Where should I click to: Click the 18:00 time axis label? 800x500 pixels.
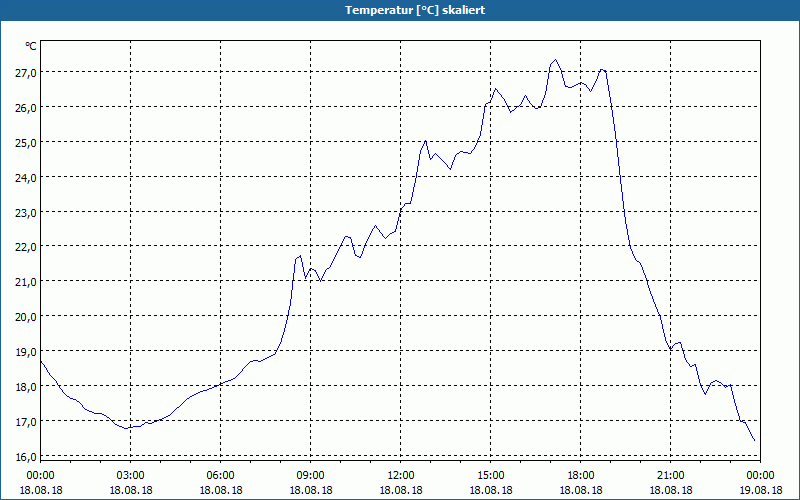click(x=581, y=475)
